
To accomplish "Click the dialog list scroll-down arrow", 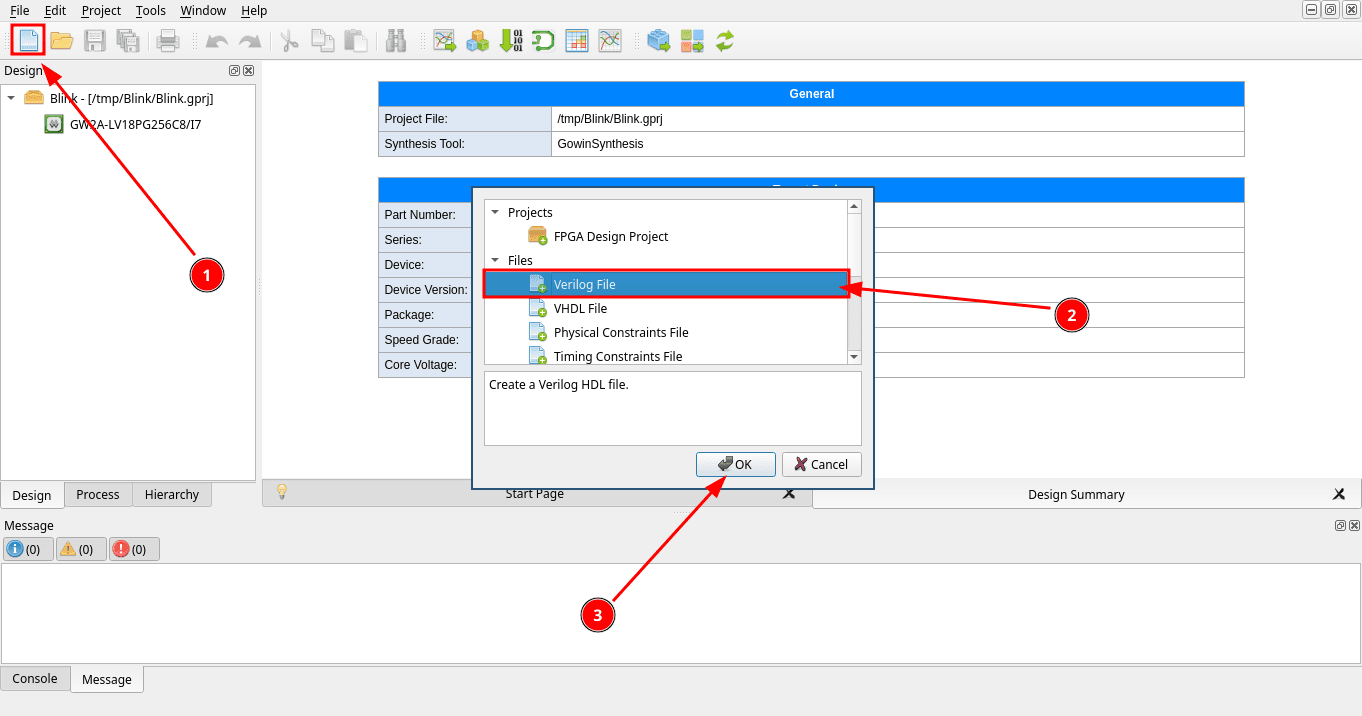I will point(854,357).
